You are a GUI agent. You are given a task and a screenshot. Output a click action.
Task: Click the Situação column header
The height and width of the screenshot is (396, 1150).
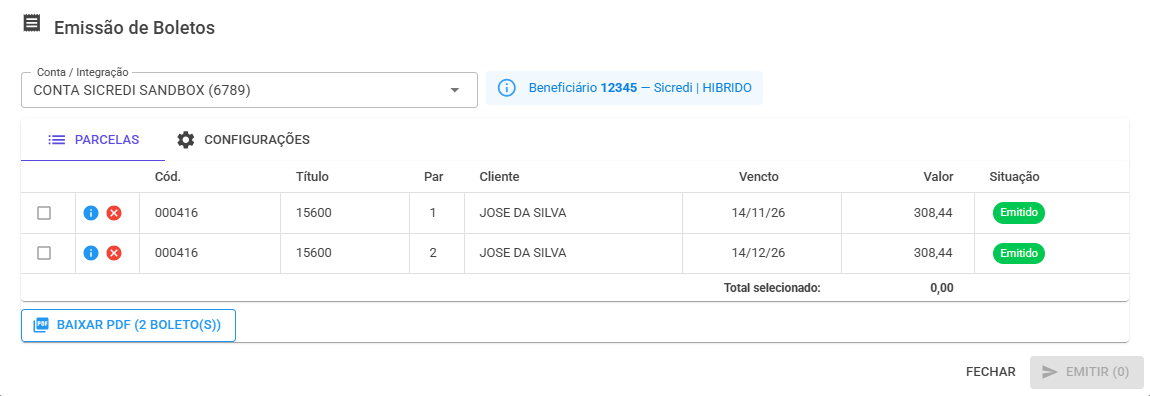(1014, 177)
